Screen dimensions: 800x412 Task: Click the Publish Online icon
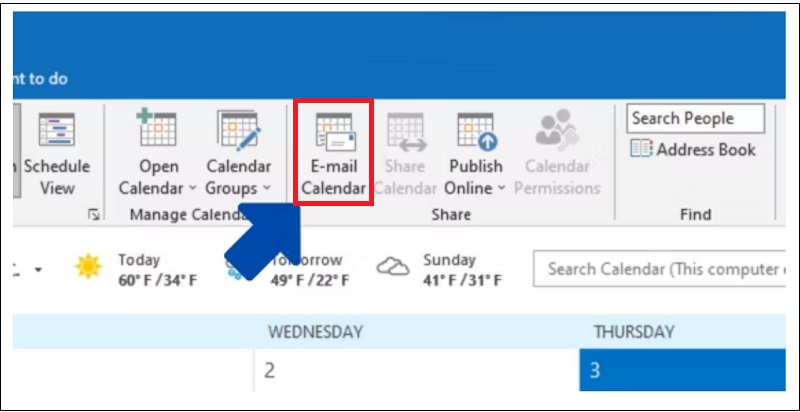click(x=476, y=131)
